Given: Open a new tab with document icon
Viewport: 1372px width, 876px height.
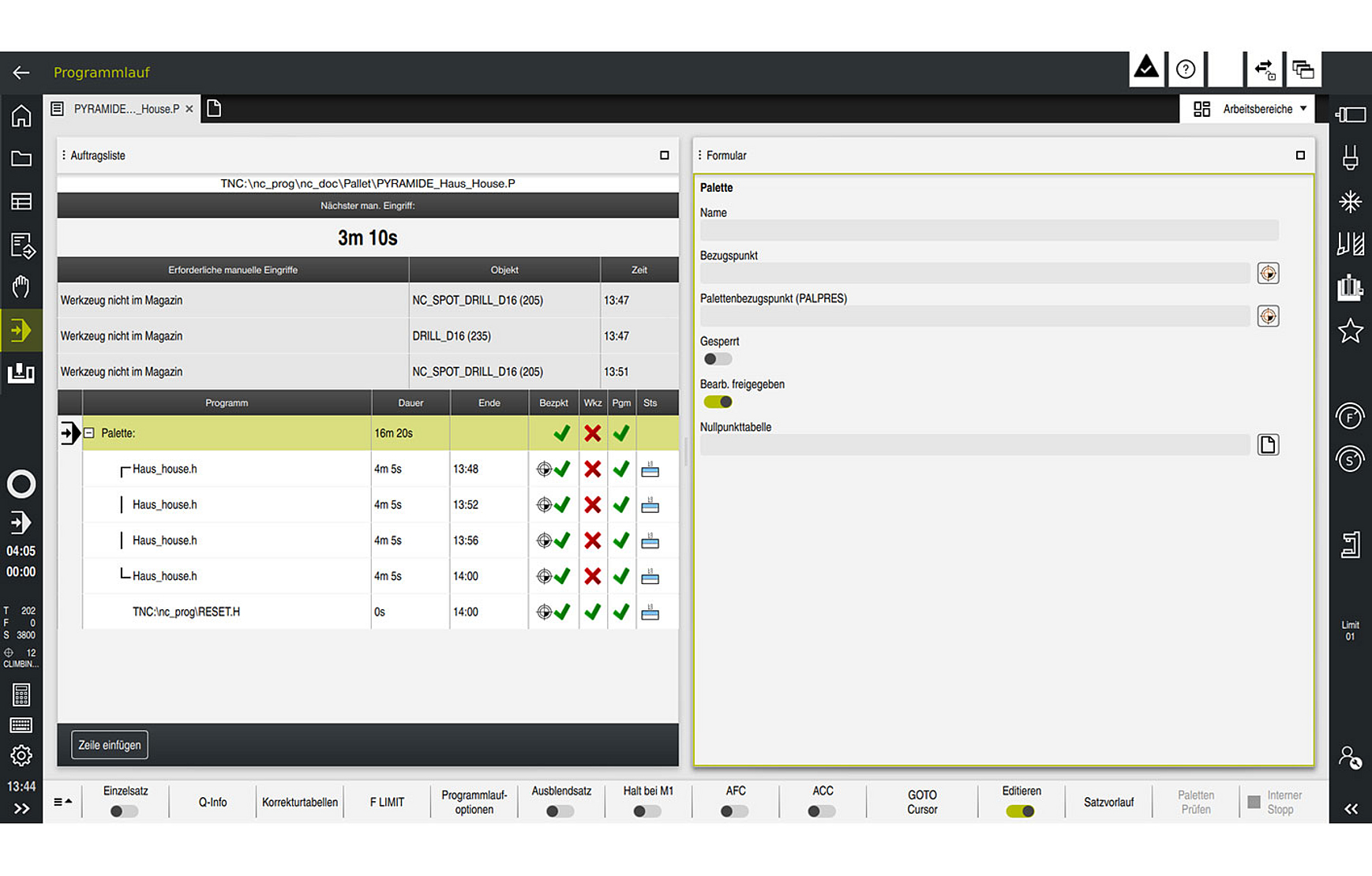Looking at the screenshot, I should point(214,109).
